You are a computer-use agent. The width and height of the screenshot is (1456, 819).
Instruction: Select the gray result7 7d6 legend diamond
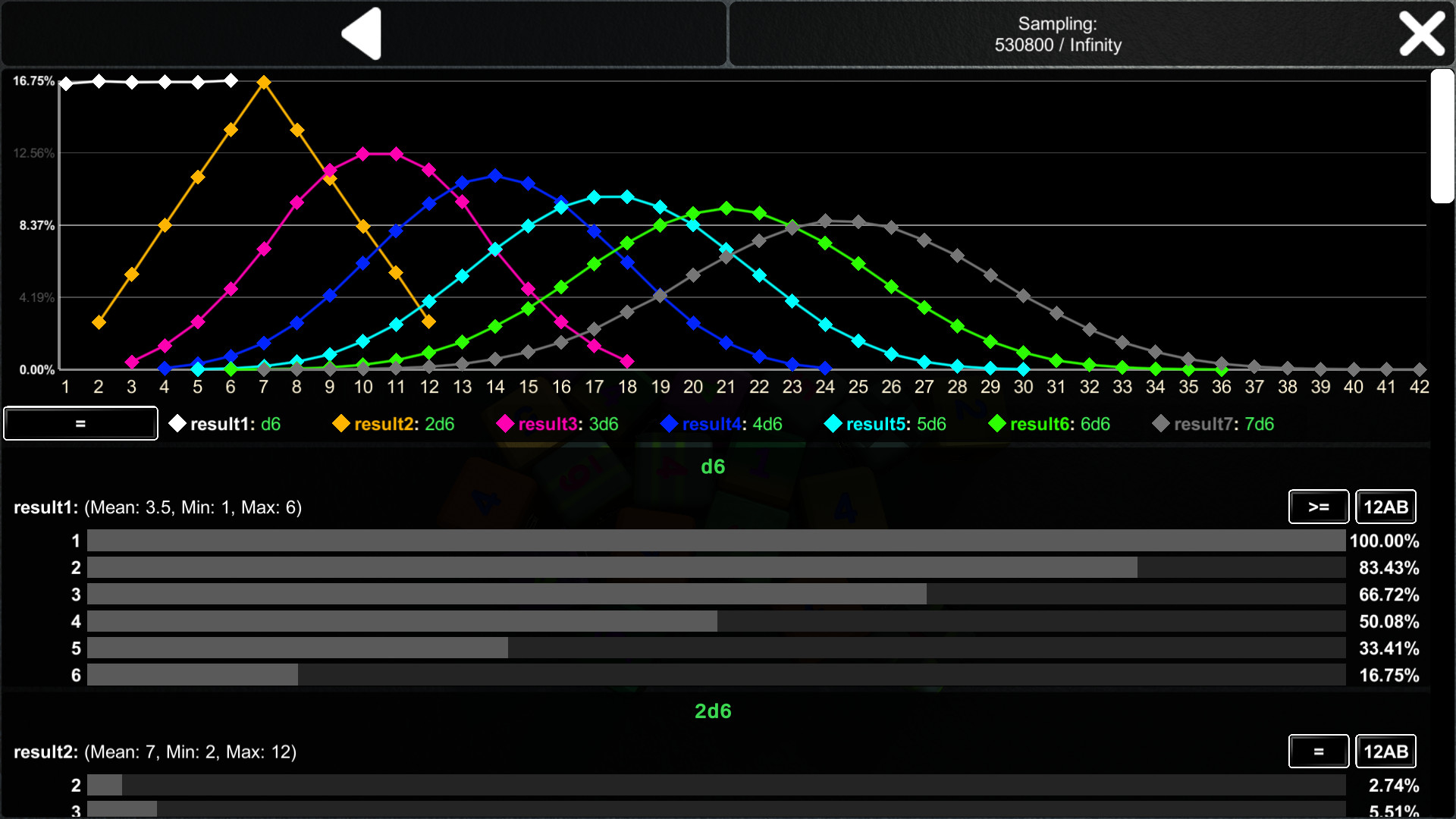pos(1160,424)
